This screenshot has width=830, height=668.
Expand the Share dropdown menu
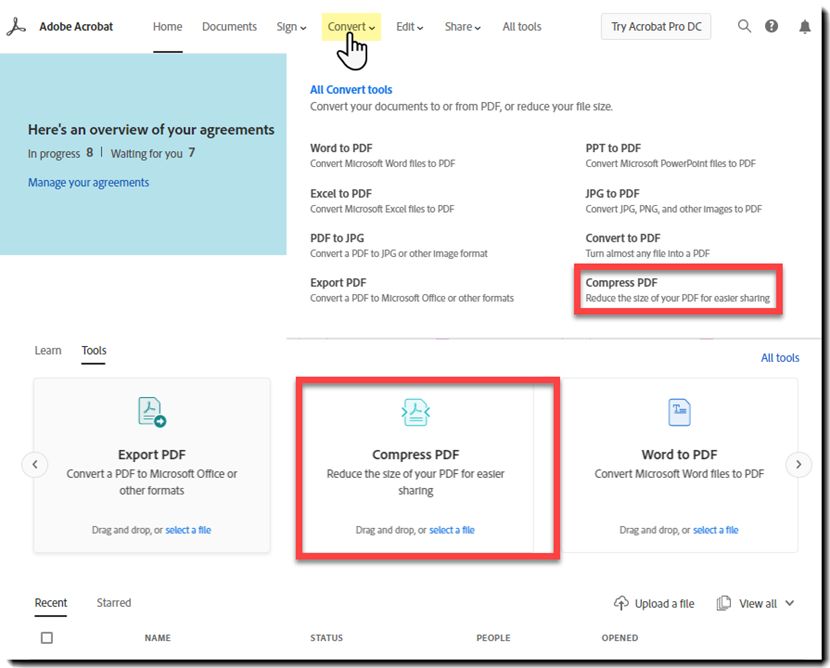click(463, 27)
